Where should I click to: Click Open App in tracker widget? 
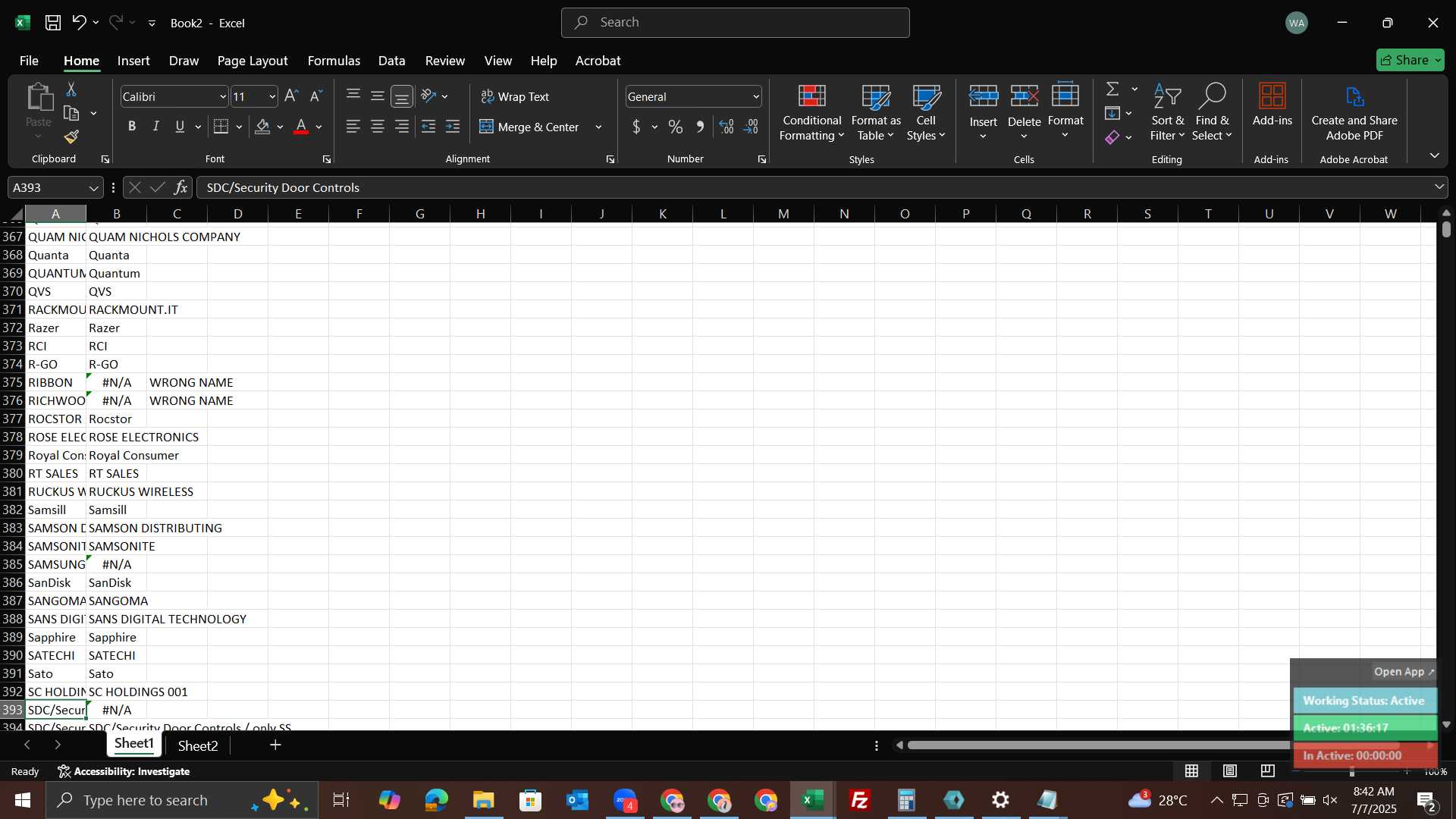(x=1404, y=672)
